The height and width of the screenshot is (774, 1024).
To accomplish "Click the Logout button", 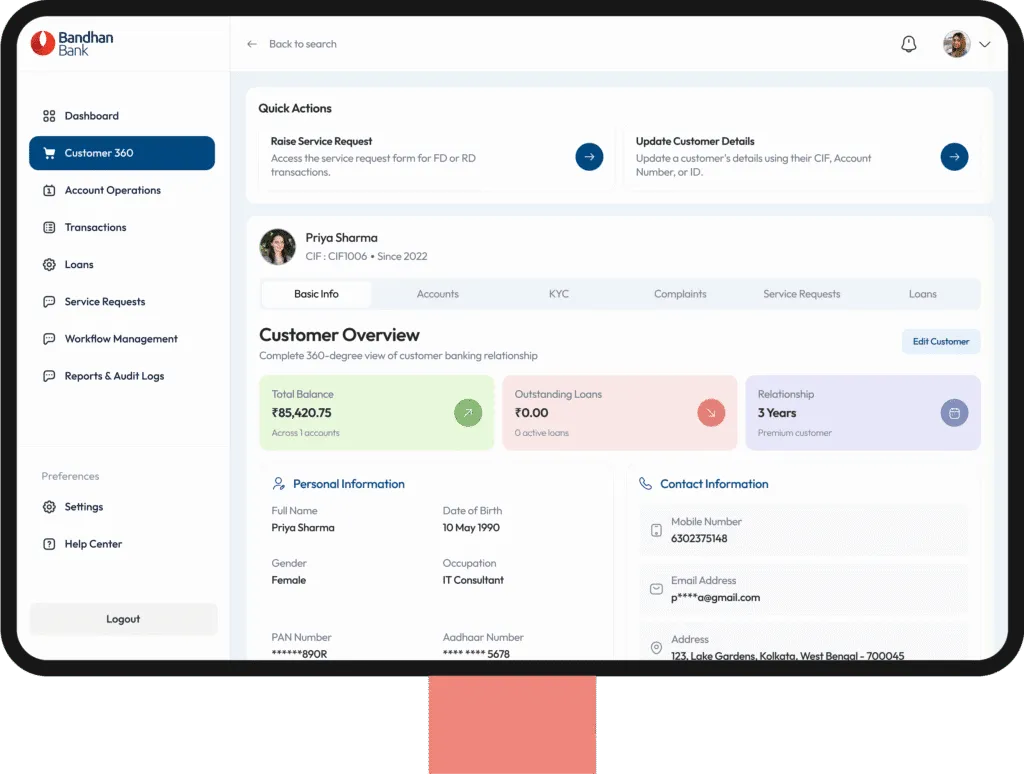I will point(123,619).
